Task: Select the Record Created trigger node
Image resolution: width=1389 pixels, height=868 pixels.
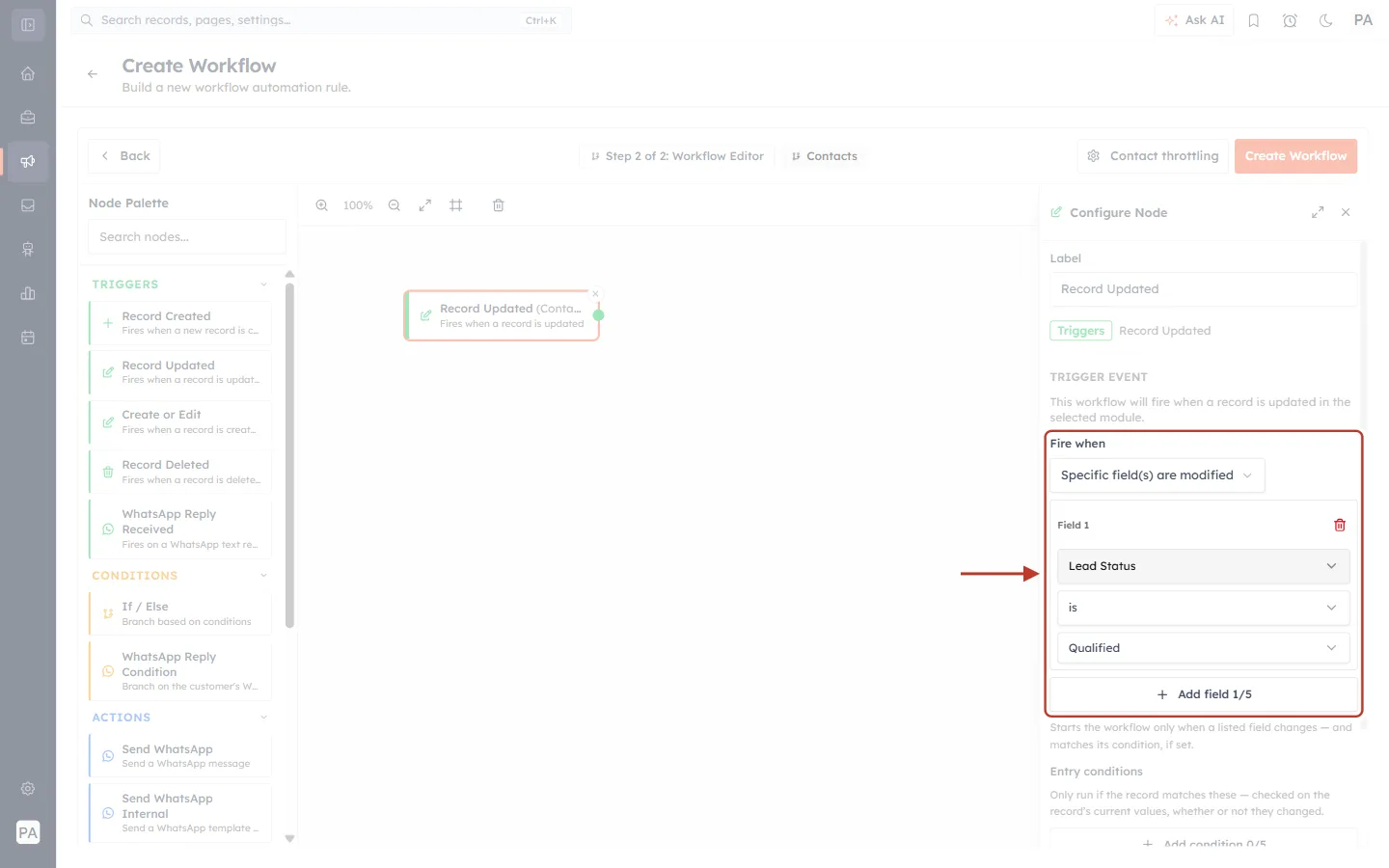Action: (180, 323)
